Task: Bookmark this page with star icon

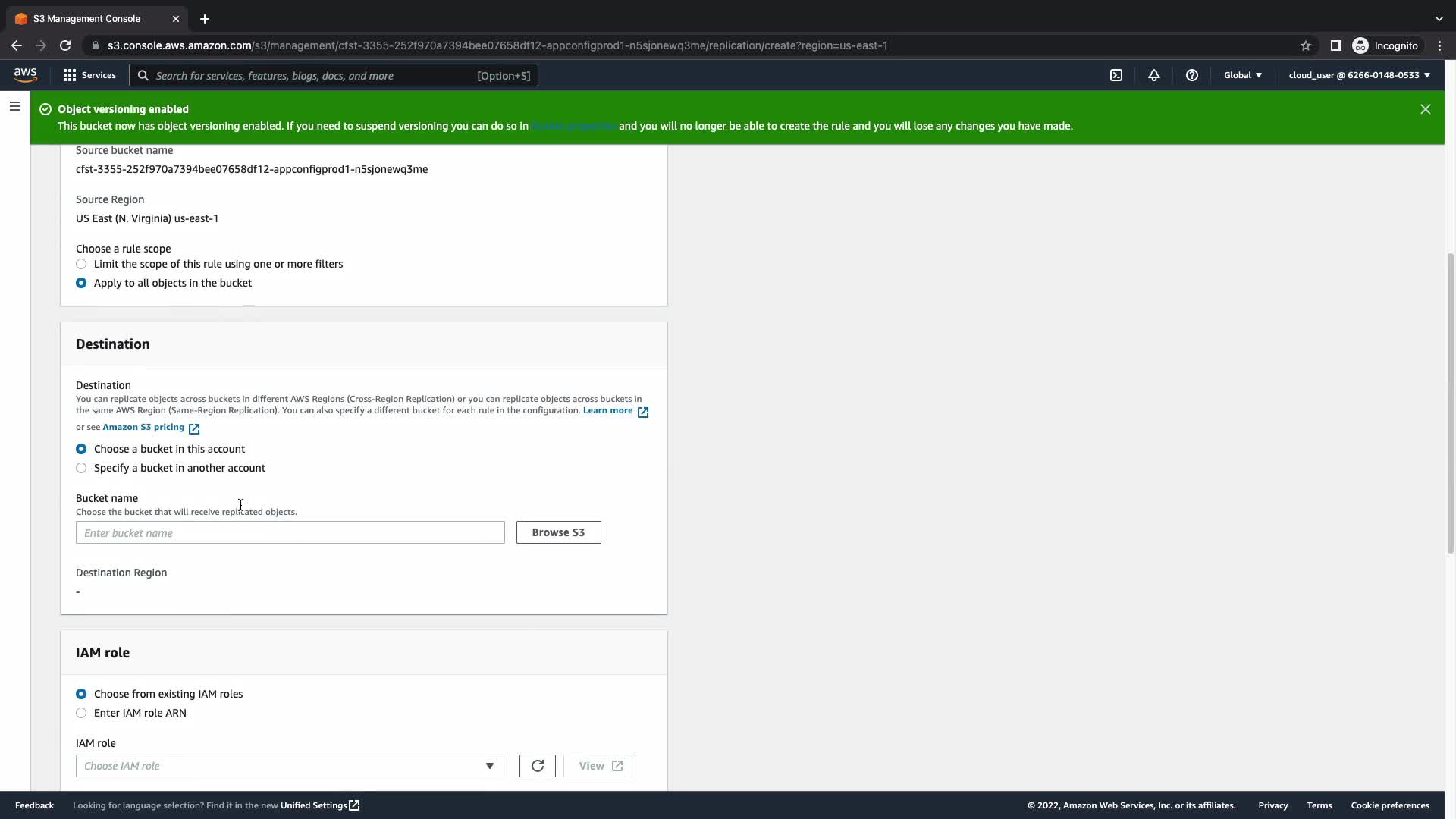Action: coord(1305,45)
